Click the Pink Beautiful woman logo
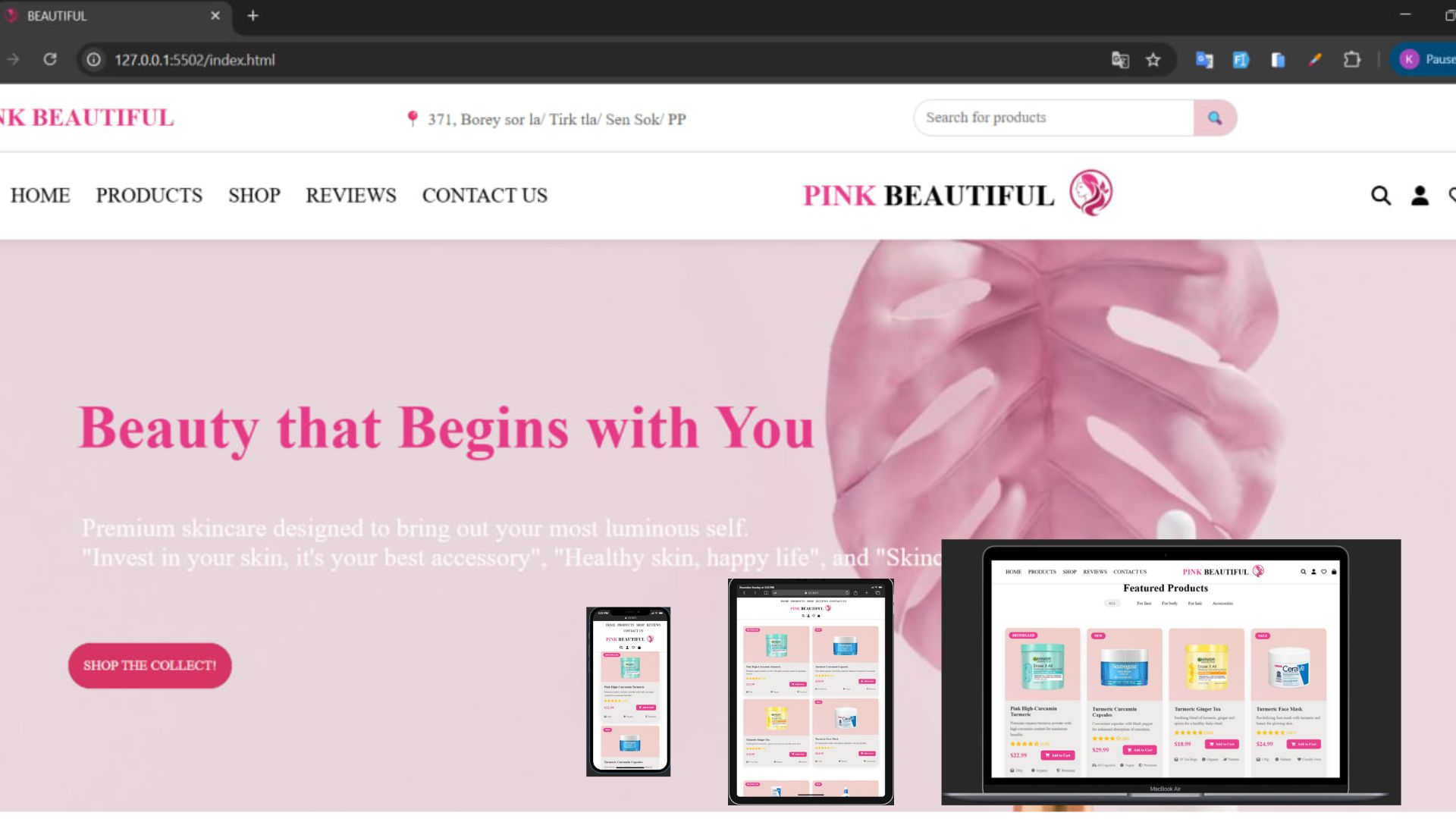The height and width of the screenshot is (819, 1456). click(x=1090, y=193)
